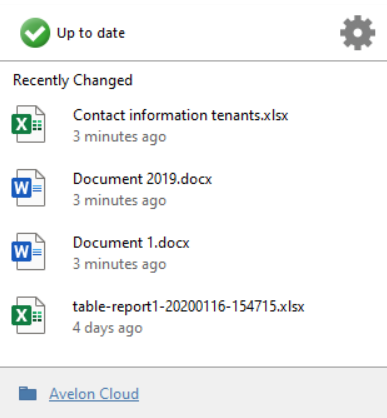Click the Word icon beside Document 2019.docx
387x418 pixels.
pyautogui.click(x=28, y=188)
